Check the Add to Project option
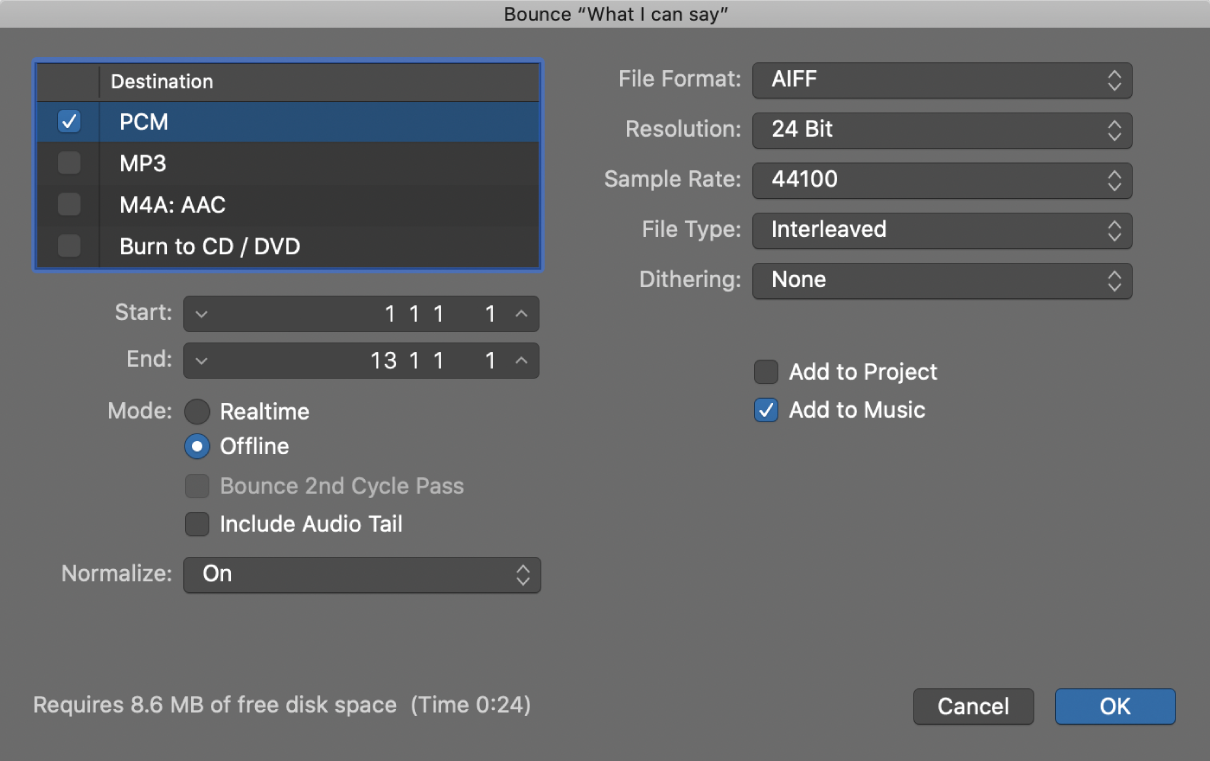The height and width of the screenshot is (761, 1210). pyautogui.click(x=765, y=371)
